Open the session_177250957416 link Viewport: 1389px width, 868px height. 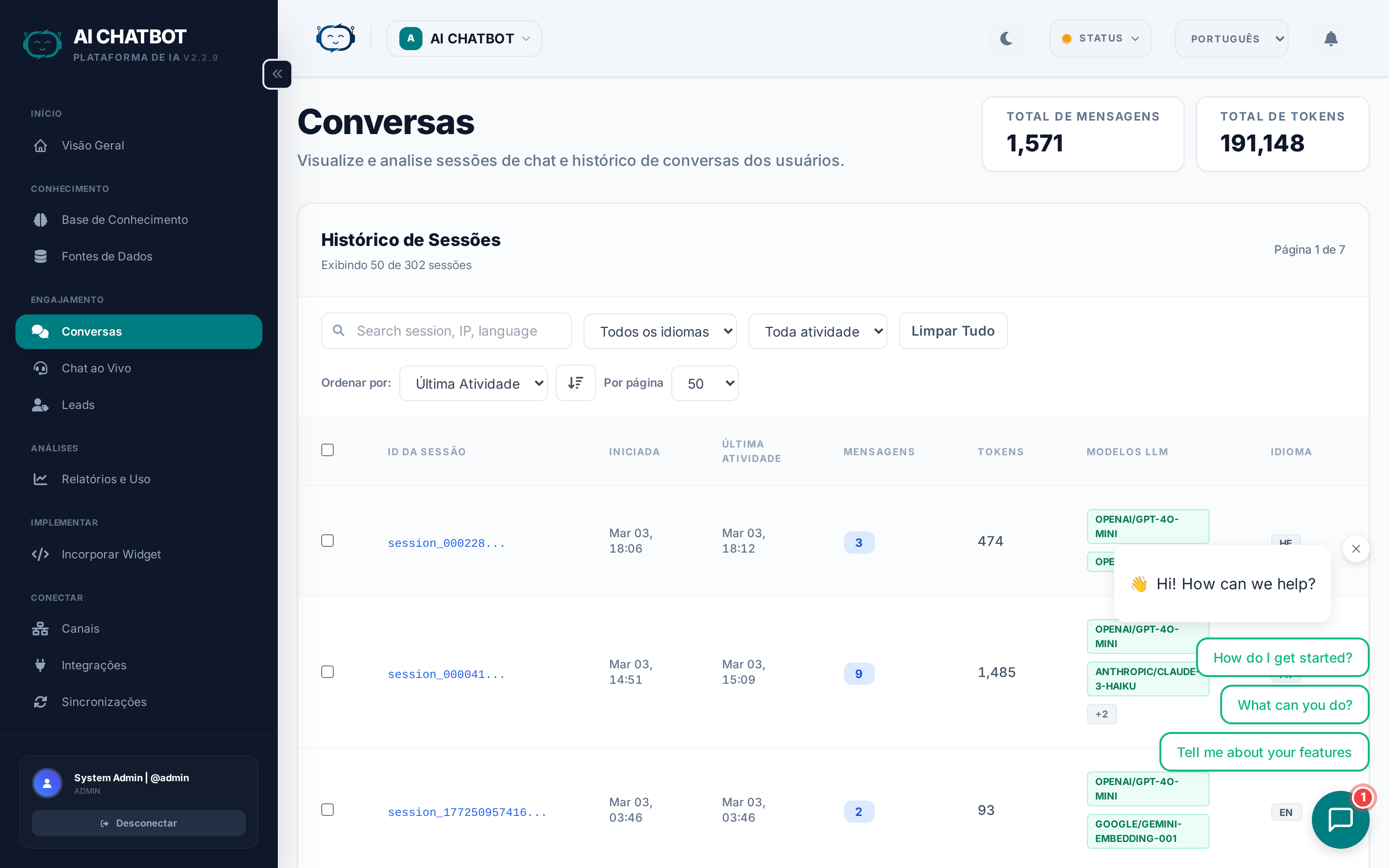click(x=467, y=813)
